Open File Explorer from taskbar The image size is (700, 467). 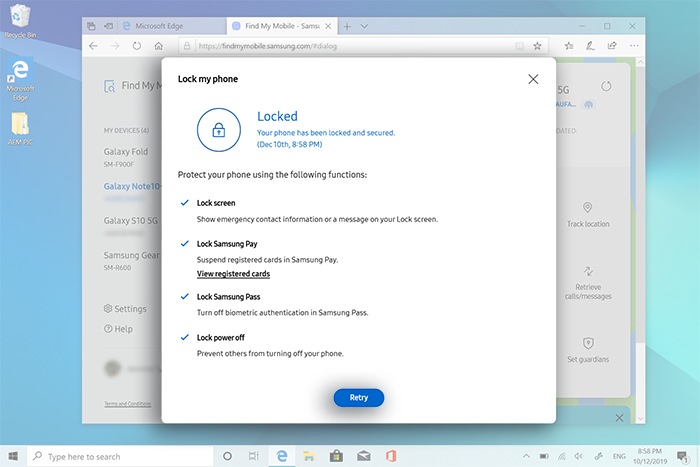coord(308,456)
